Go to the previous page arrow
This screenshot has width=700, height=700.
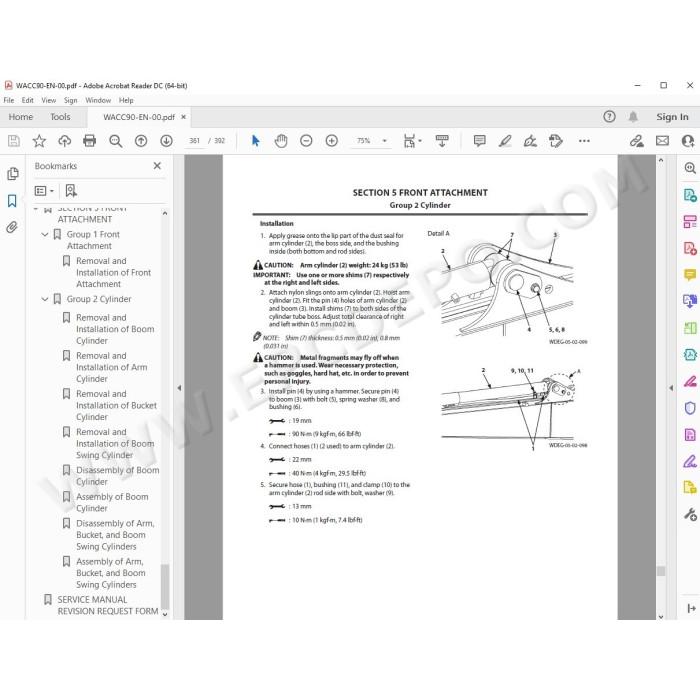(141, 141)
